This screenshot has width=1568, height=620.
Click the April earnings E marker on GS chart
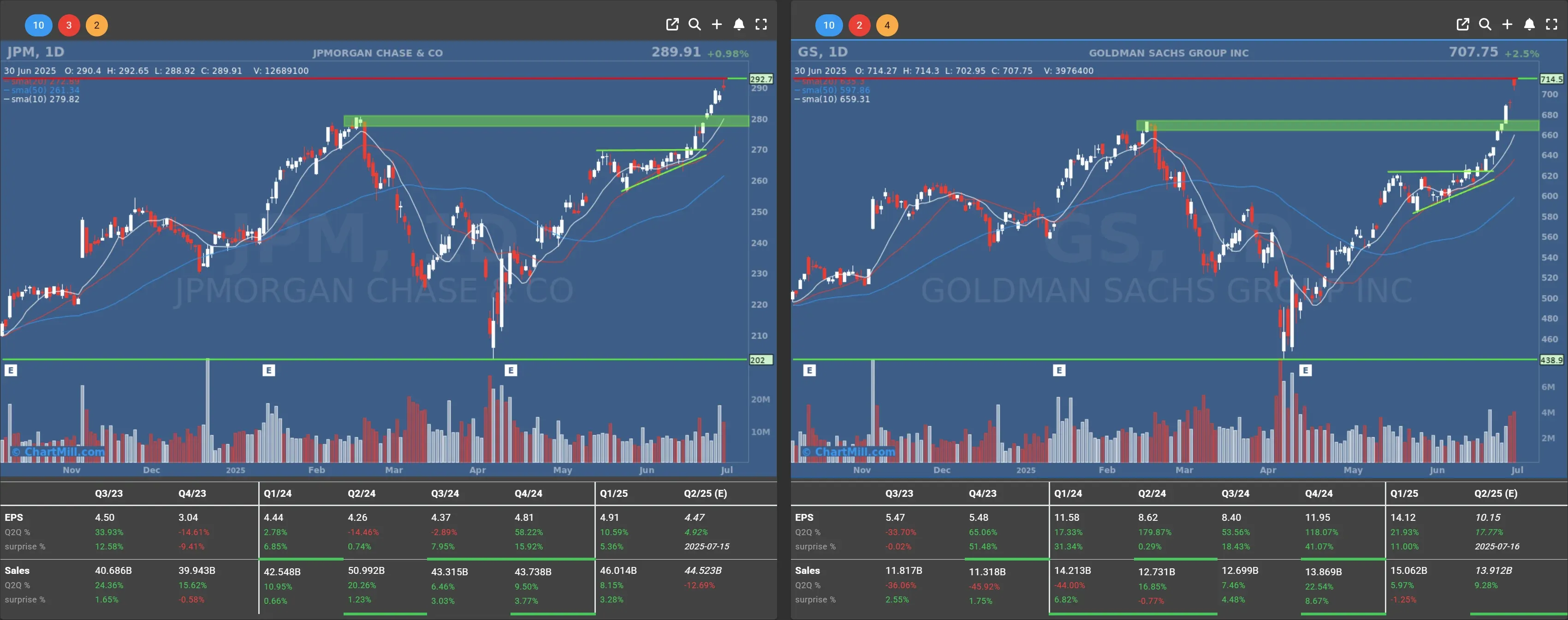click(1305, 370)
